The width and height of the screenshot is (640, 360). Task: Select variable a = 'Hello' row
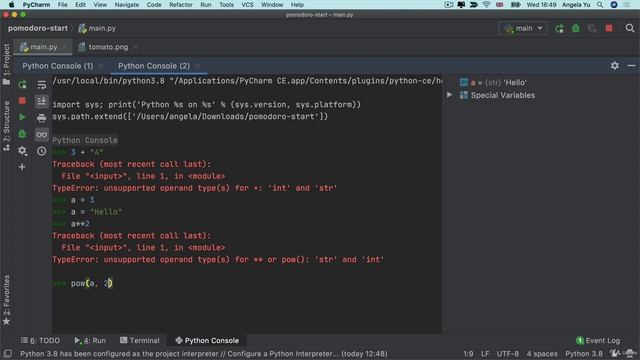(x=493, y=82)
